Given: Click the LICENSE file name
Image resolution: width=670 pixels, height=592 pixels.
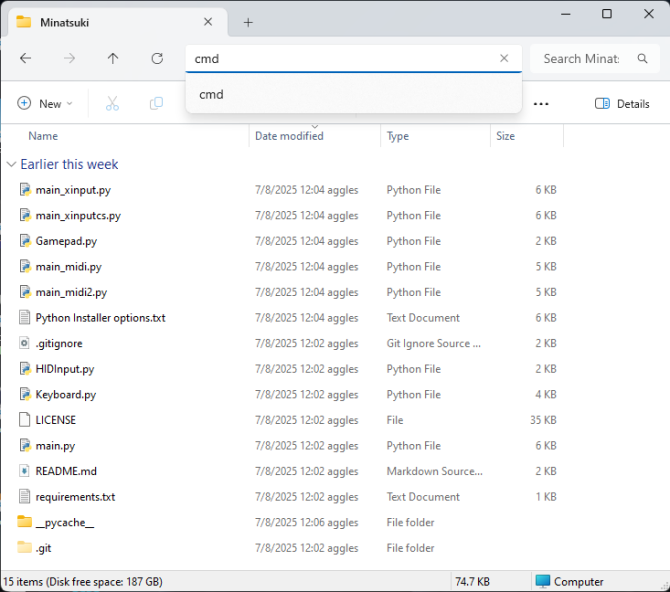Looking at the screenshot, I should click(56, 420).
